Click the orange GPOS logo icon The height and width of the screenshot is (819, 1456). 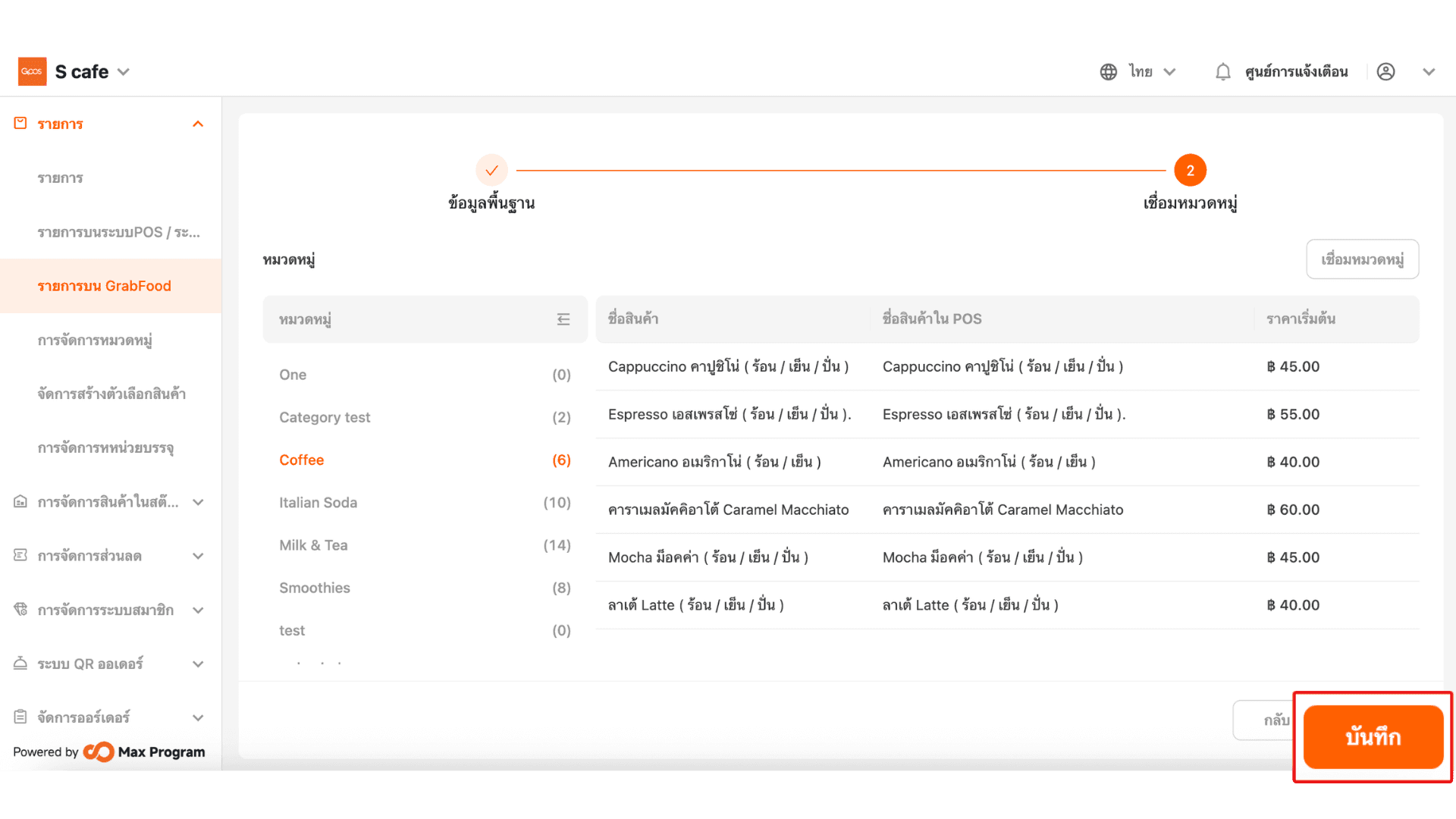tap(32, 71)
